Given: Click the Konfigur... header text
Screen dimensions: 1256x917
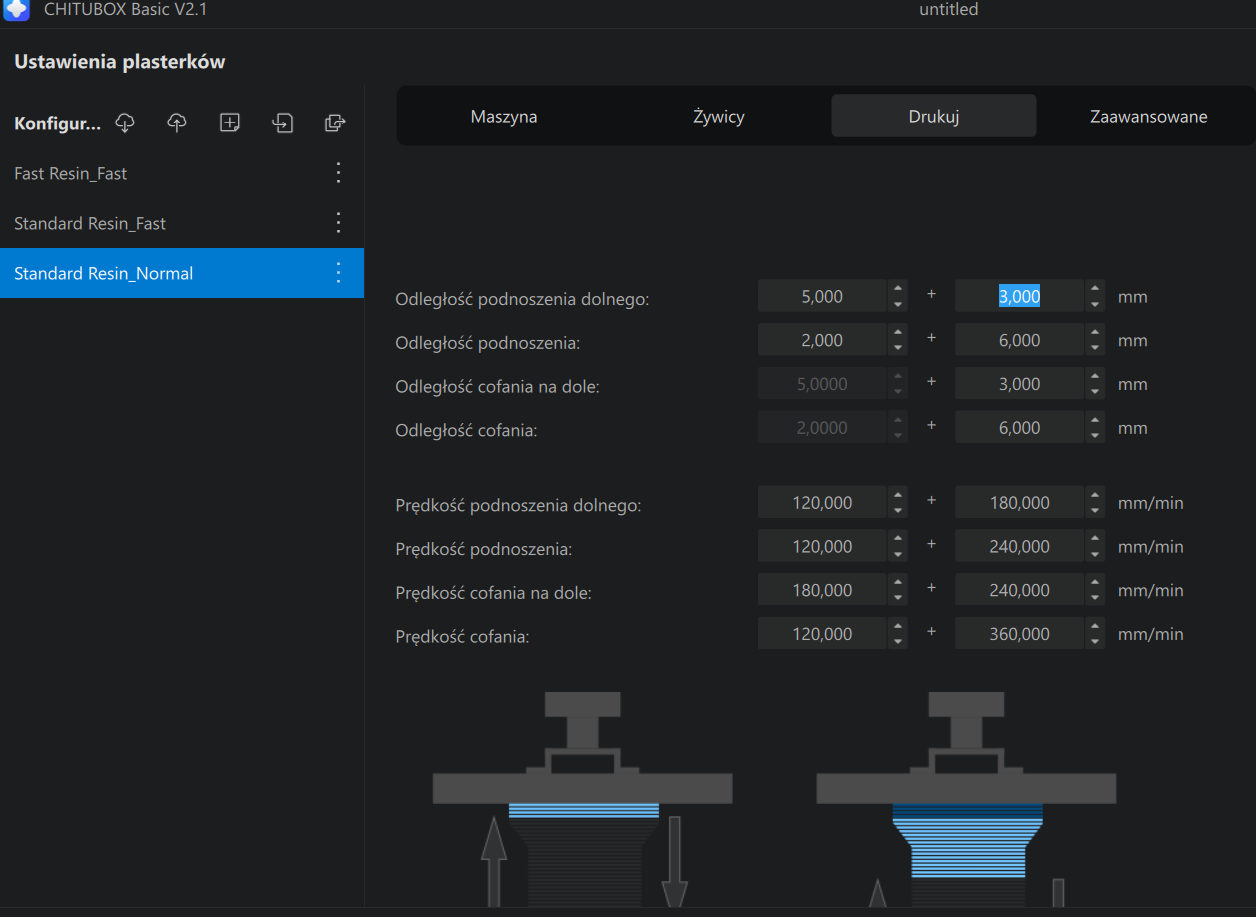Looking at the screenshot, I should (x=58, y=124).
